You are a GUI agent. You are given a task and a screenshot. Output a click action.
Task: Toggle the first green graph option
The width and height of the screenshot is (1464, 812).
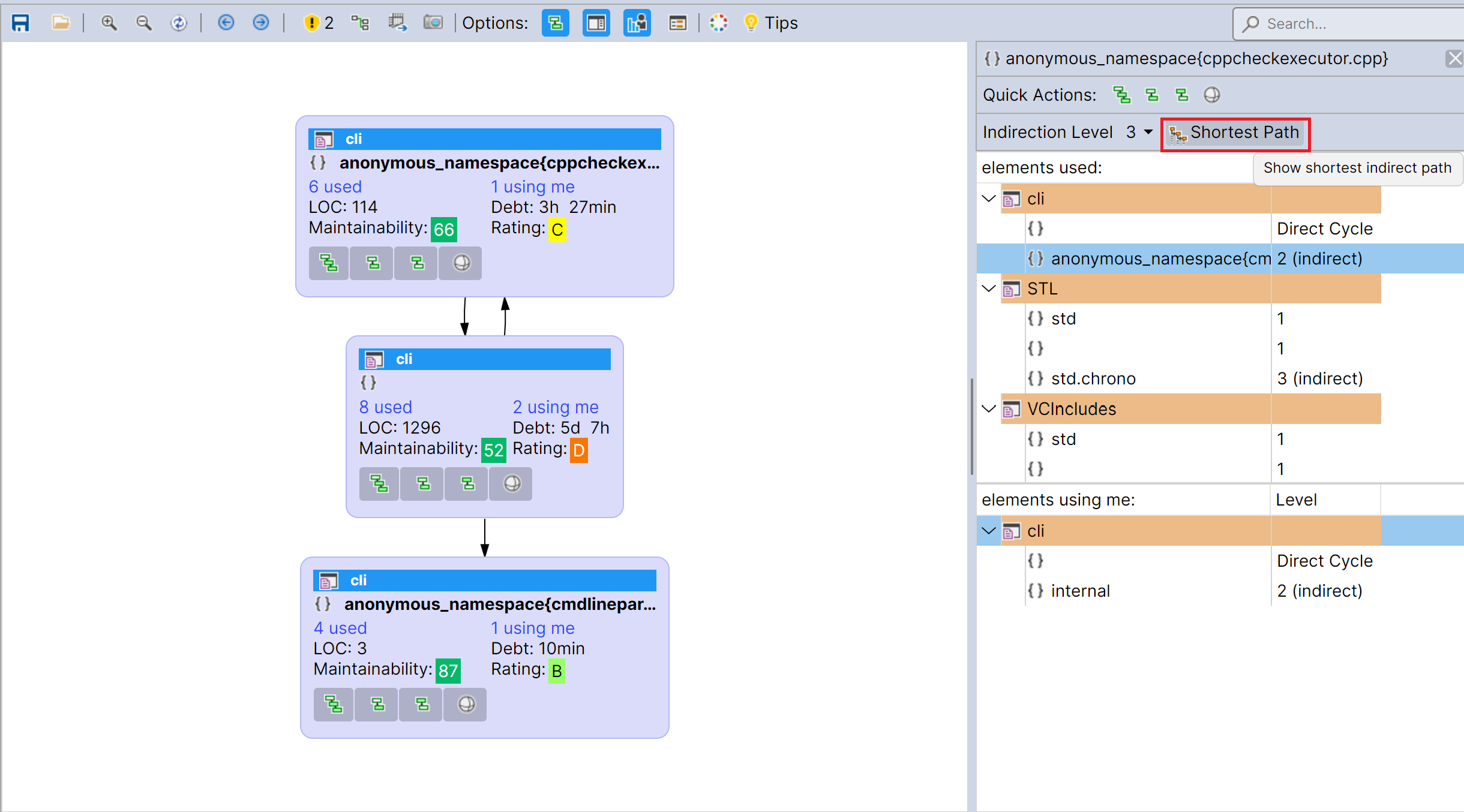(554, 23)
